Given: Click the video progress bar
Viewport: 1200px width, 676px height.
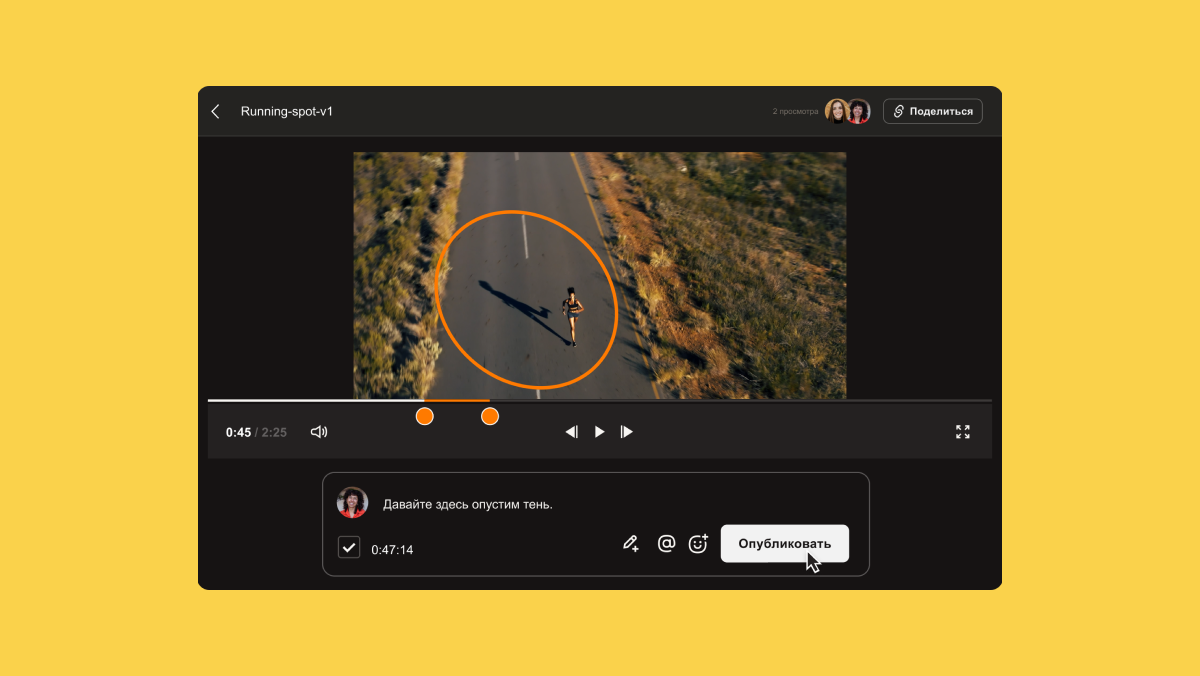Looking at the screenshot, I should (x=700, y=401).
